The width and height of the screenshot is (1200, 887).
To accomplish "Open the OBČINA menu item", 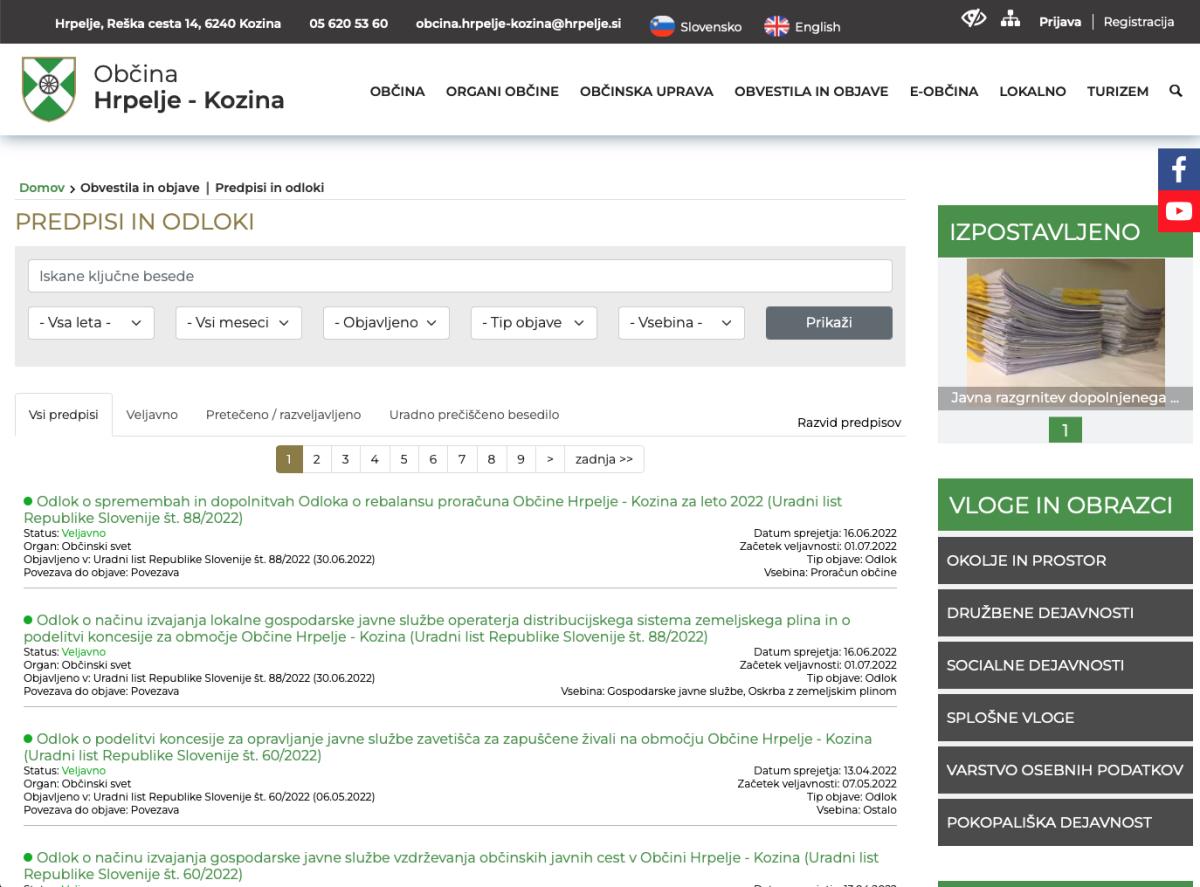I will click(397, 91).
